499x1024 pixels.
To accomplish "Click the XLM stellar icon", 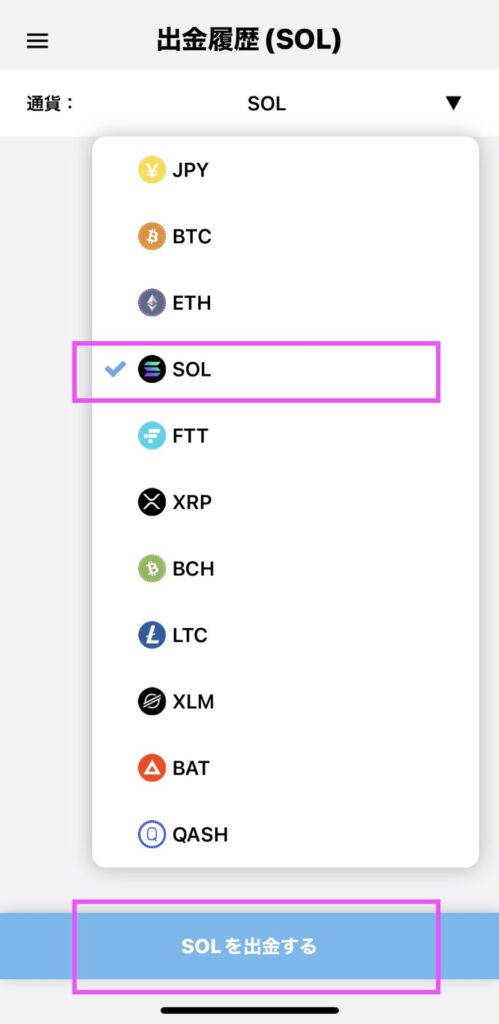I will [152, 701].
